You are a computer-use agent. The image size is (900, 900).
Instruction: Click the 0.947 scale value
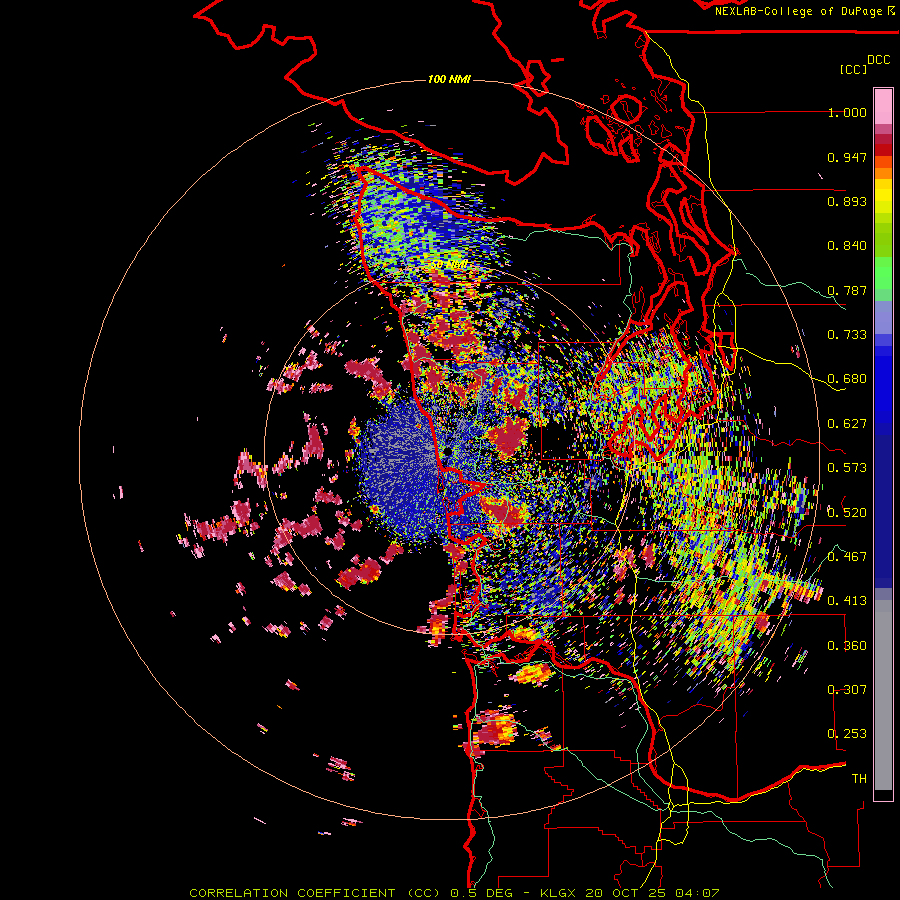[847, 157]
